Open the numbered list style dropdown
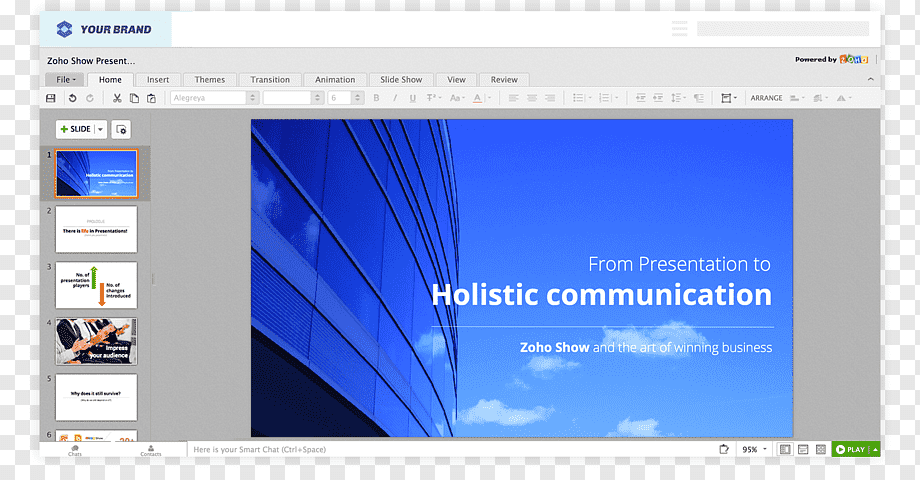Viewport: 920px width, 480px height. click(617, 98)
